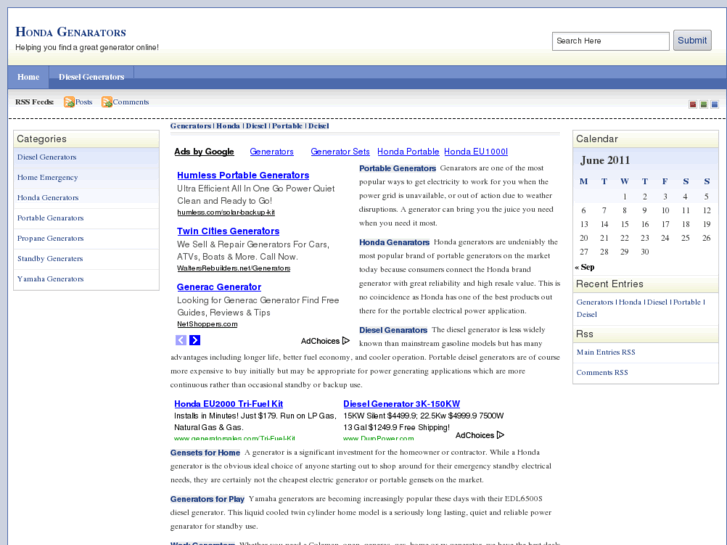Select the green theme color swatch
This screenshot has width=727, height=545.
coord(703,104)
